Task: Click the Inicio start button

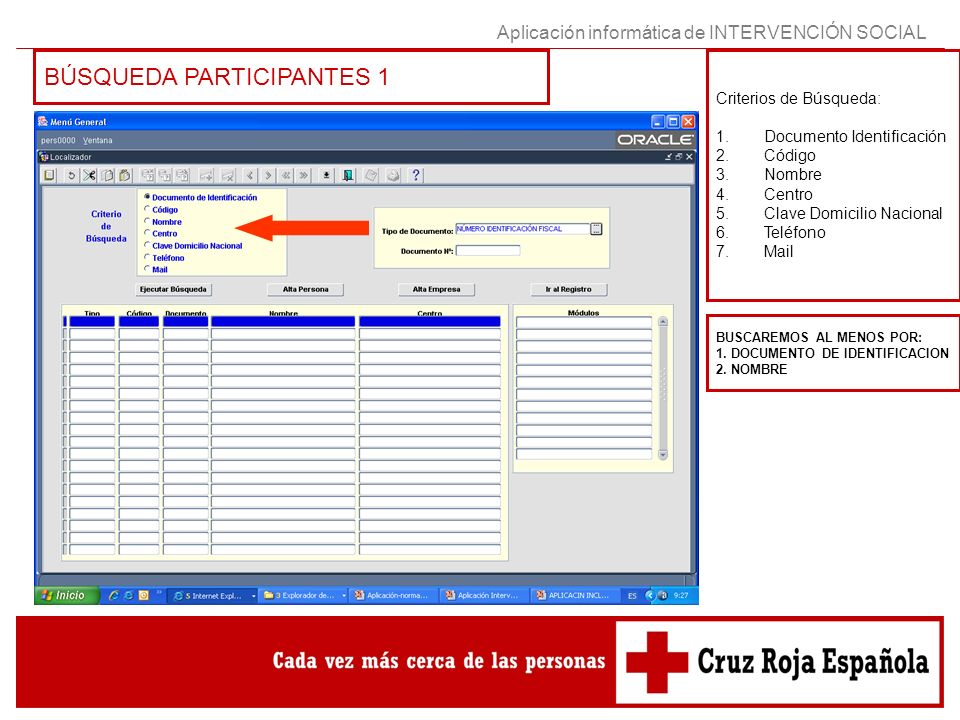Action: click(x=66, y=595)
